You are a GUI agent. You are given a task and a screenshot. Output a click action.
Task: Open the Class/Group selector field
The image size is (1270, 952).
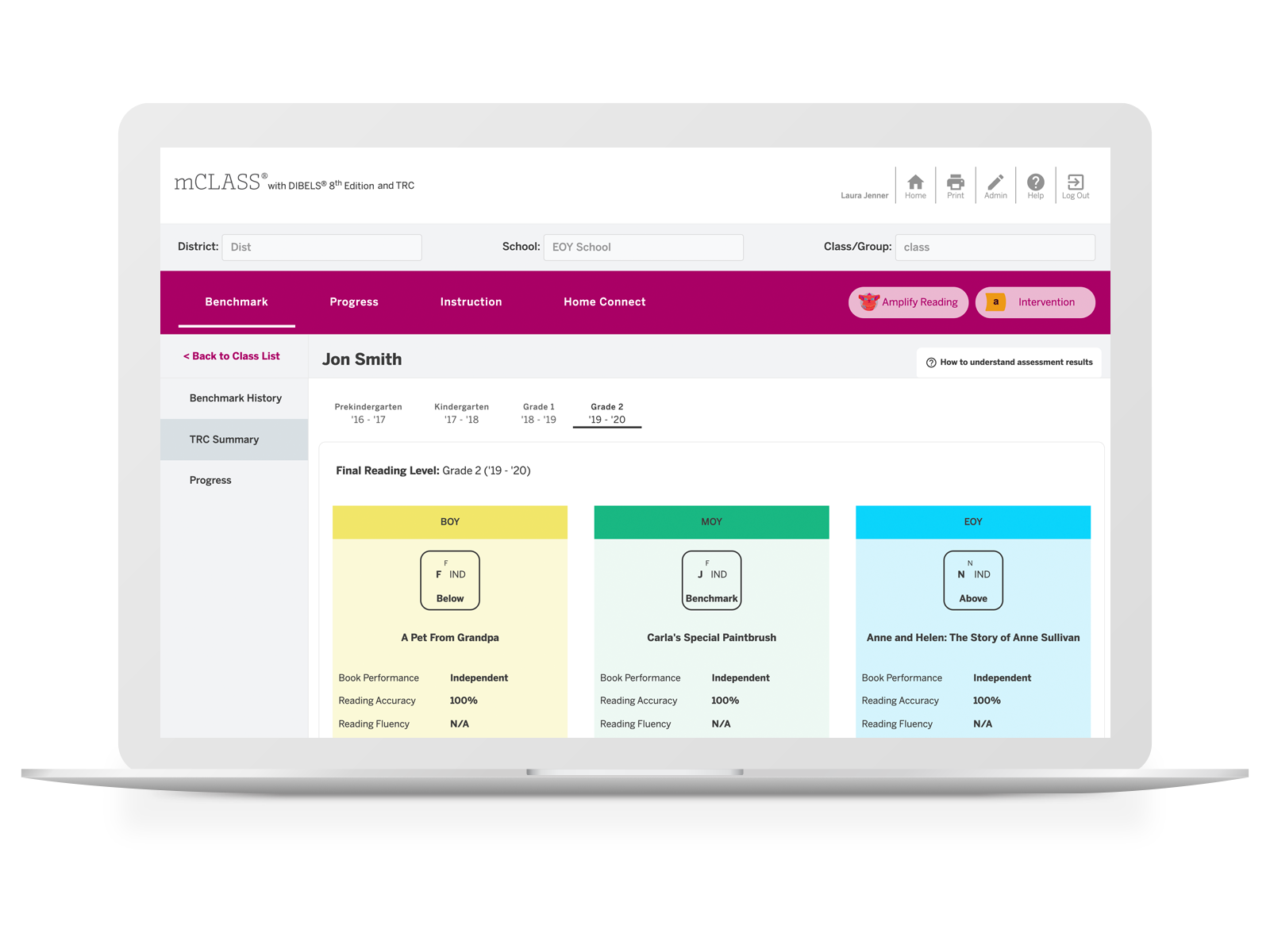(995, 248)
